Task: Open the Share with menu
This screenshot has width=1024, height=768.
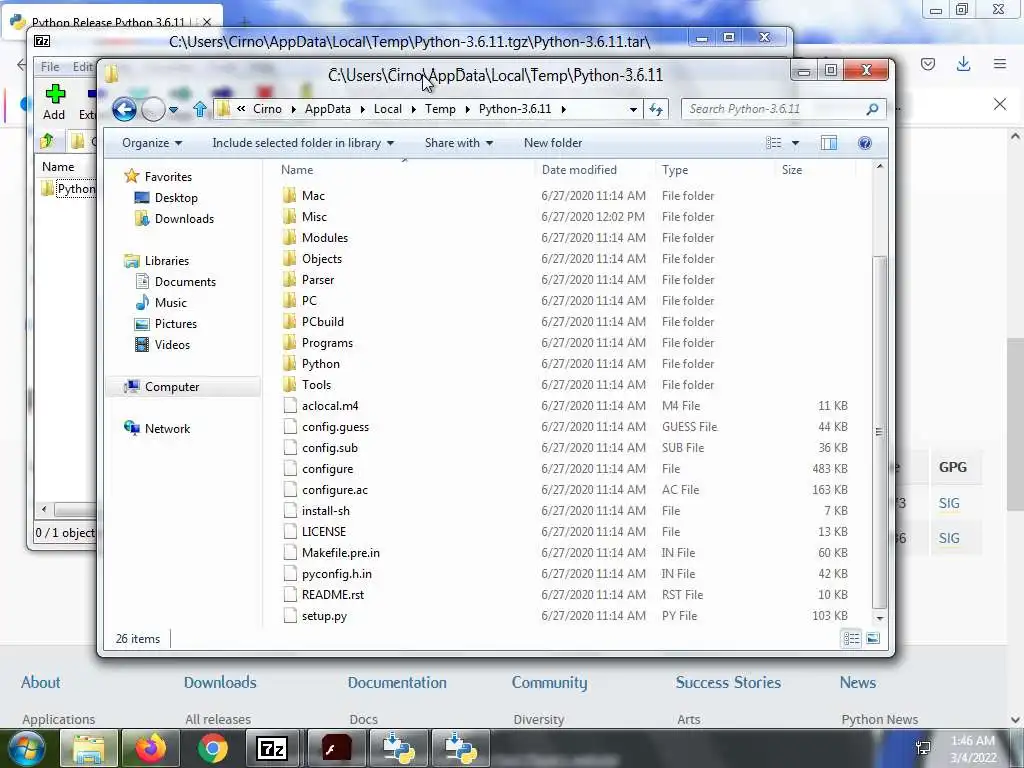Action: coord(458,143)
